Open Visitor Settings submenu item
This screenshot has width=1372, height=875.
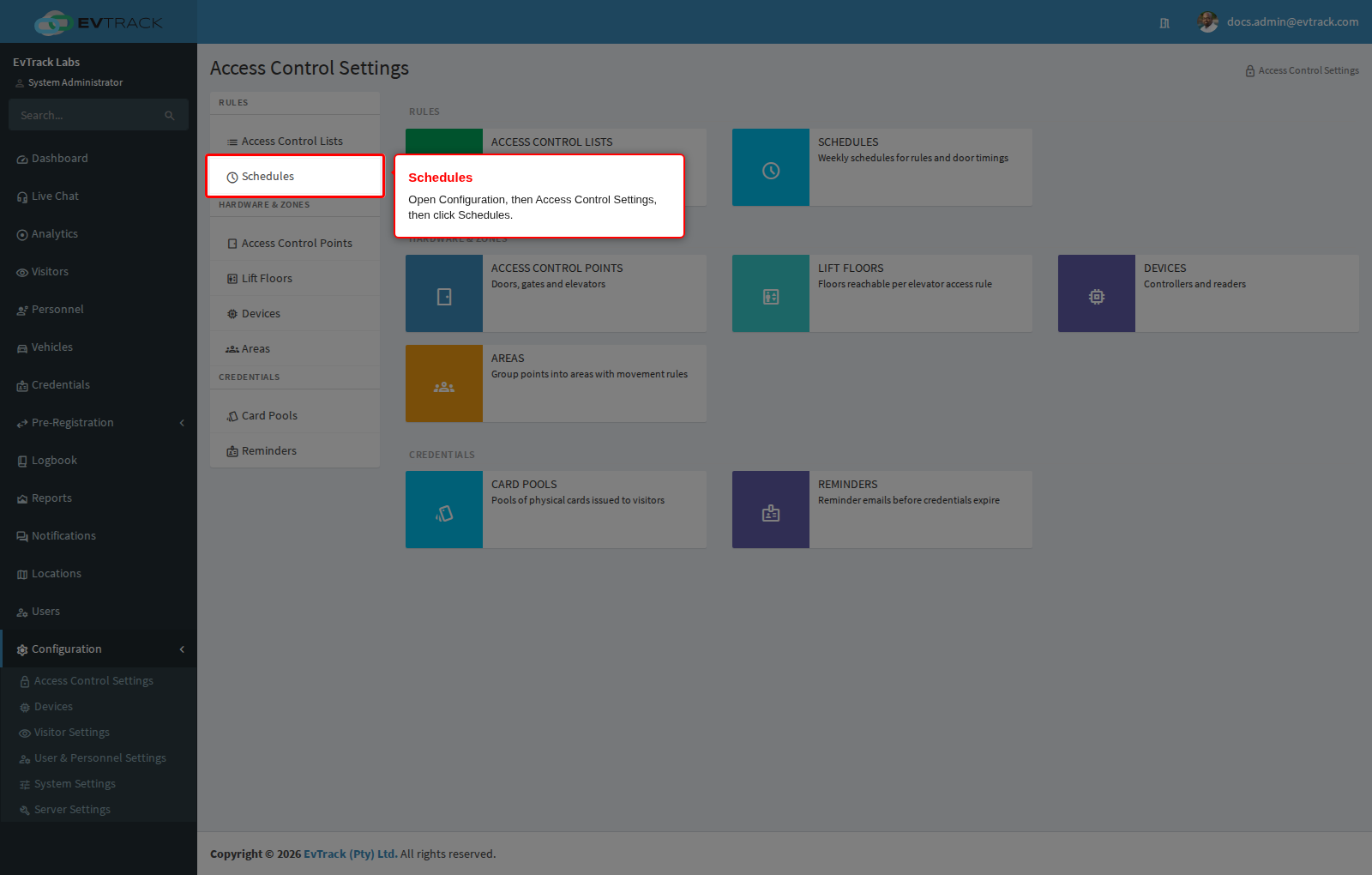click(x=99, y=733)
